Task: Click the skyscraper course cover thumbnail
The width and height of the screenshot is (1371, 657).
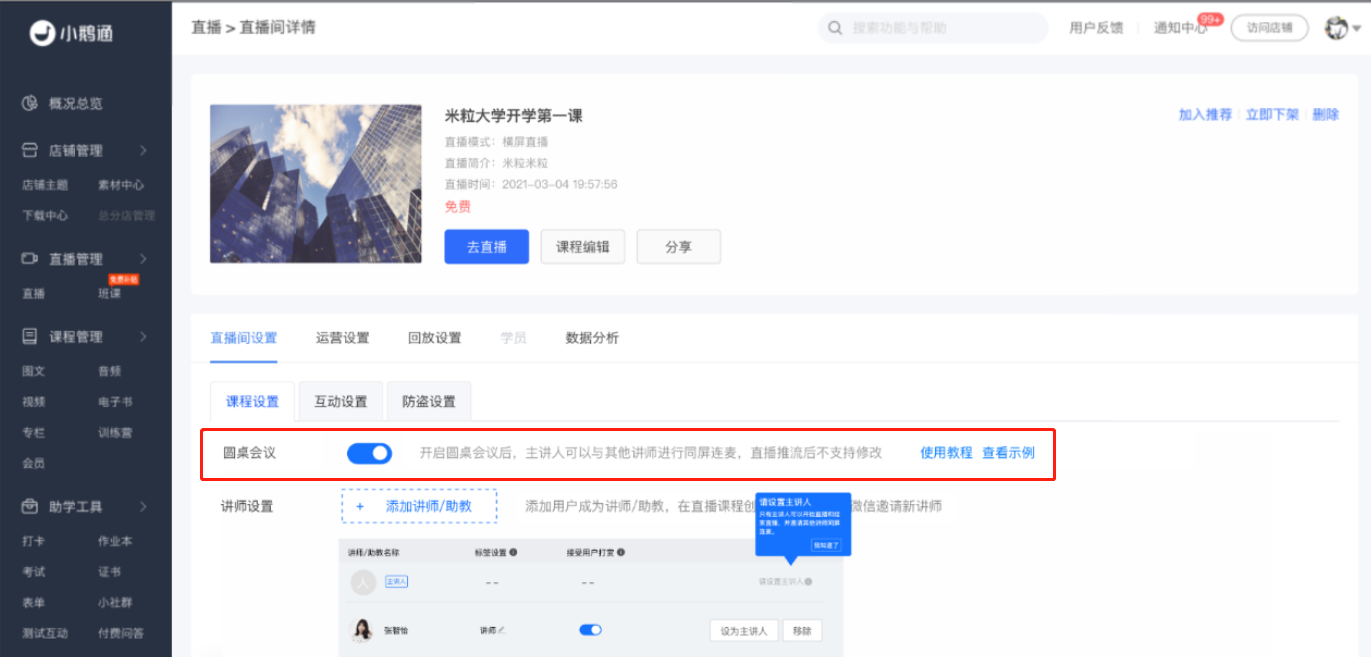Action: pos(315,183)
